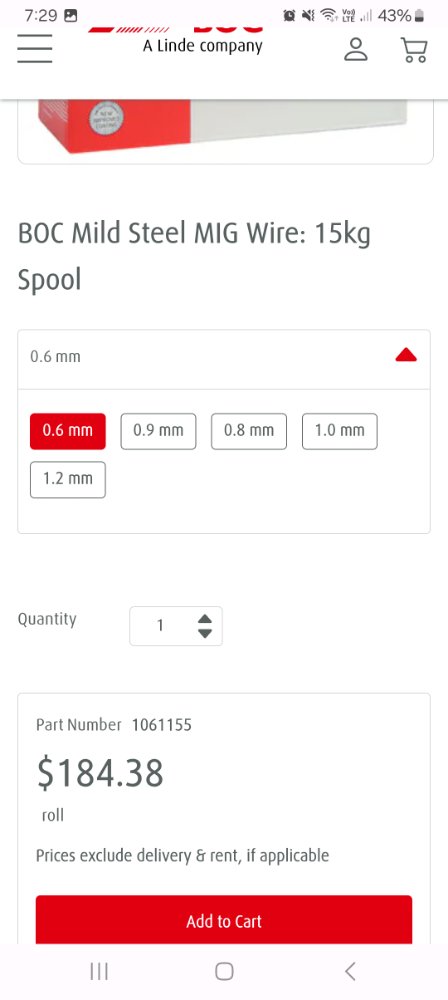Select the 0.9 mm wire size

(x=158, y=431)
